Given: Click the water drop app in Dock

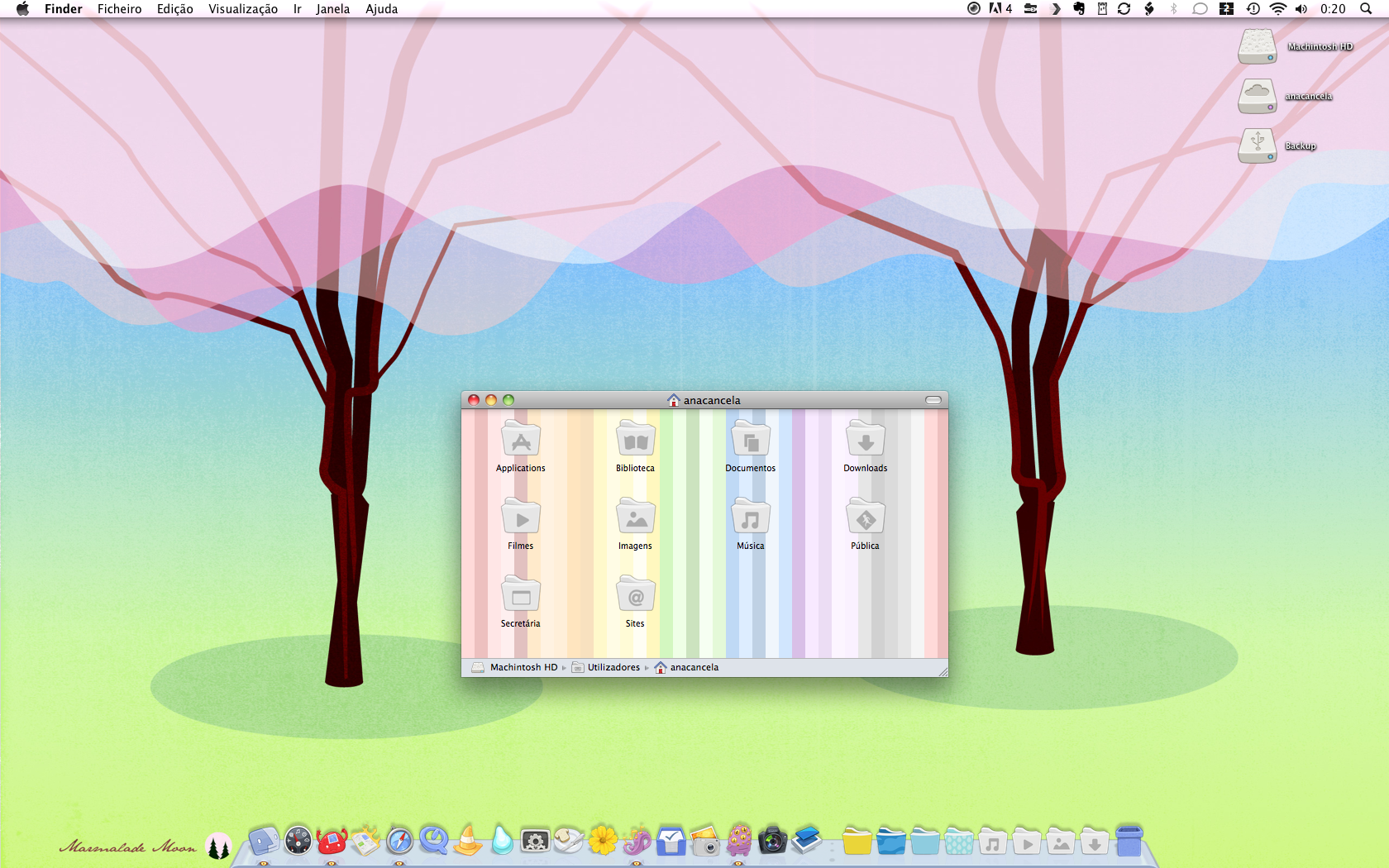Looking at the screenshot, I should 502,841.
